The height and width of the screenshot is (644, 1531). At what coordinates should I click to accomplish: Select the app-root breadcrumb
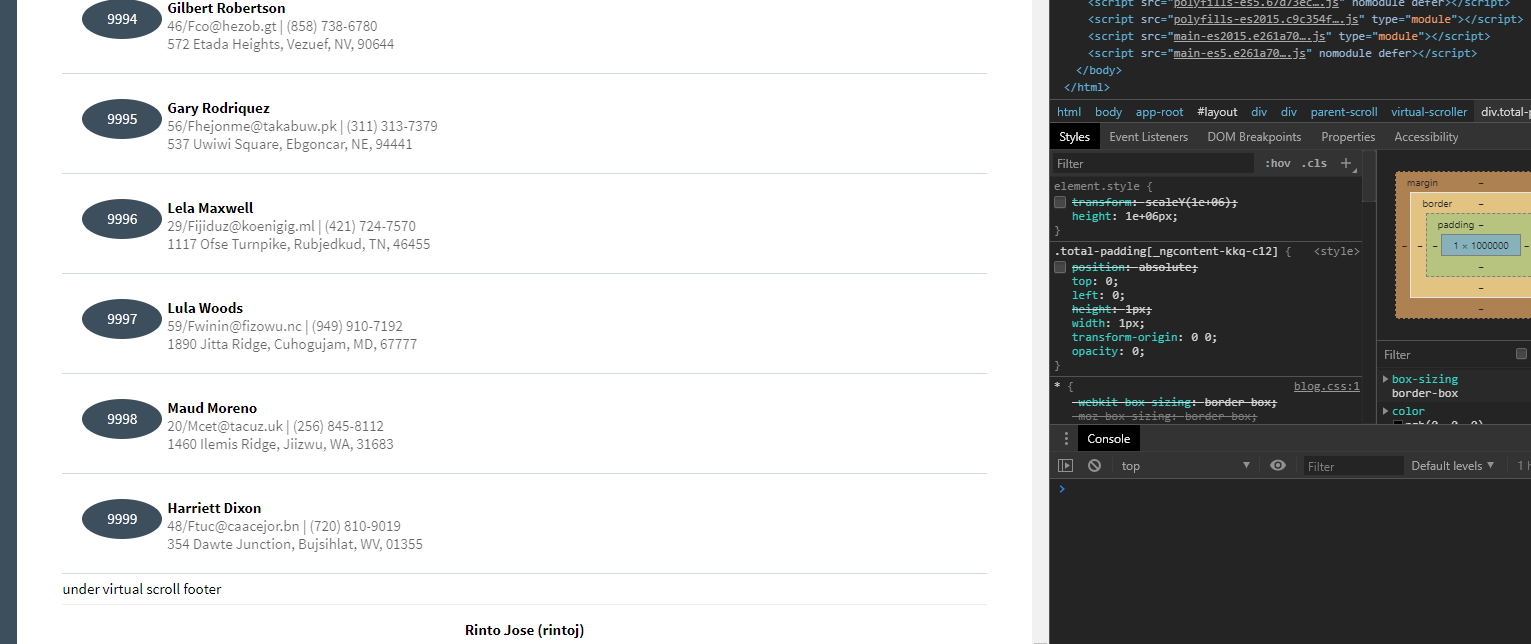click(x=1160, y=112)
